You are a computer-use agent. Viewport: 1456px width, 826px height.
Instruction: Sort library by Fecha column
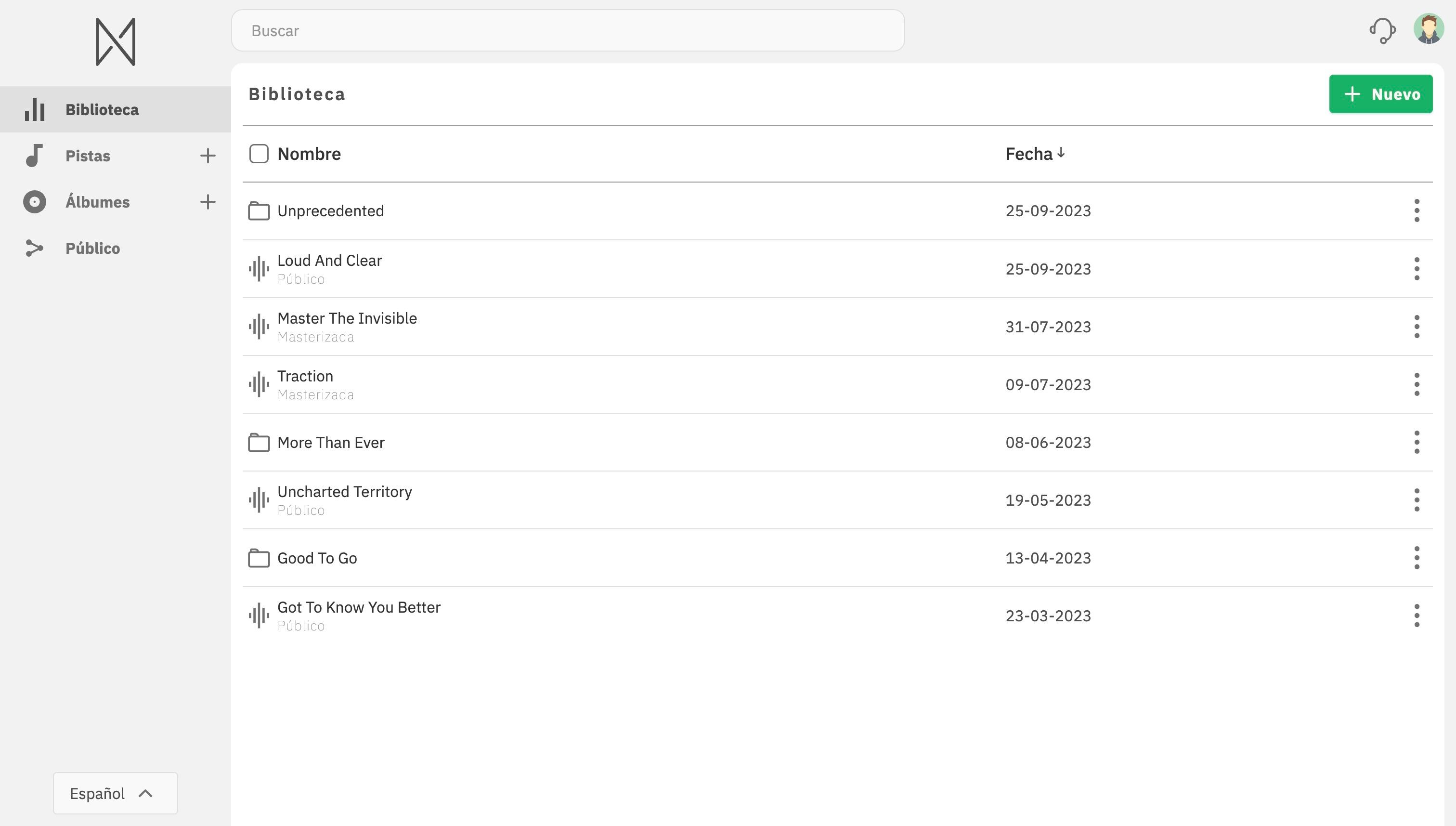pos(1035,153)
